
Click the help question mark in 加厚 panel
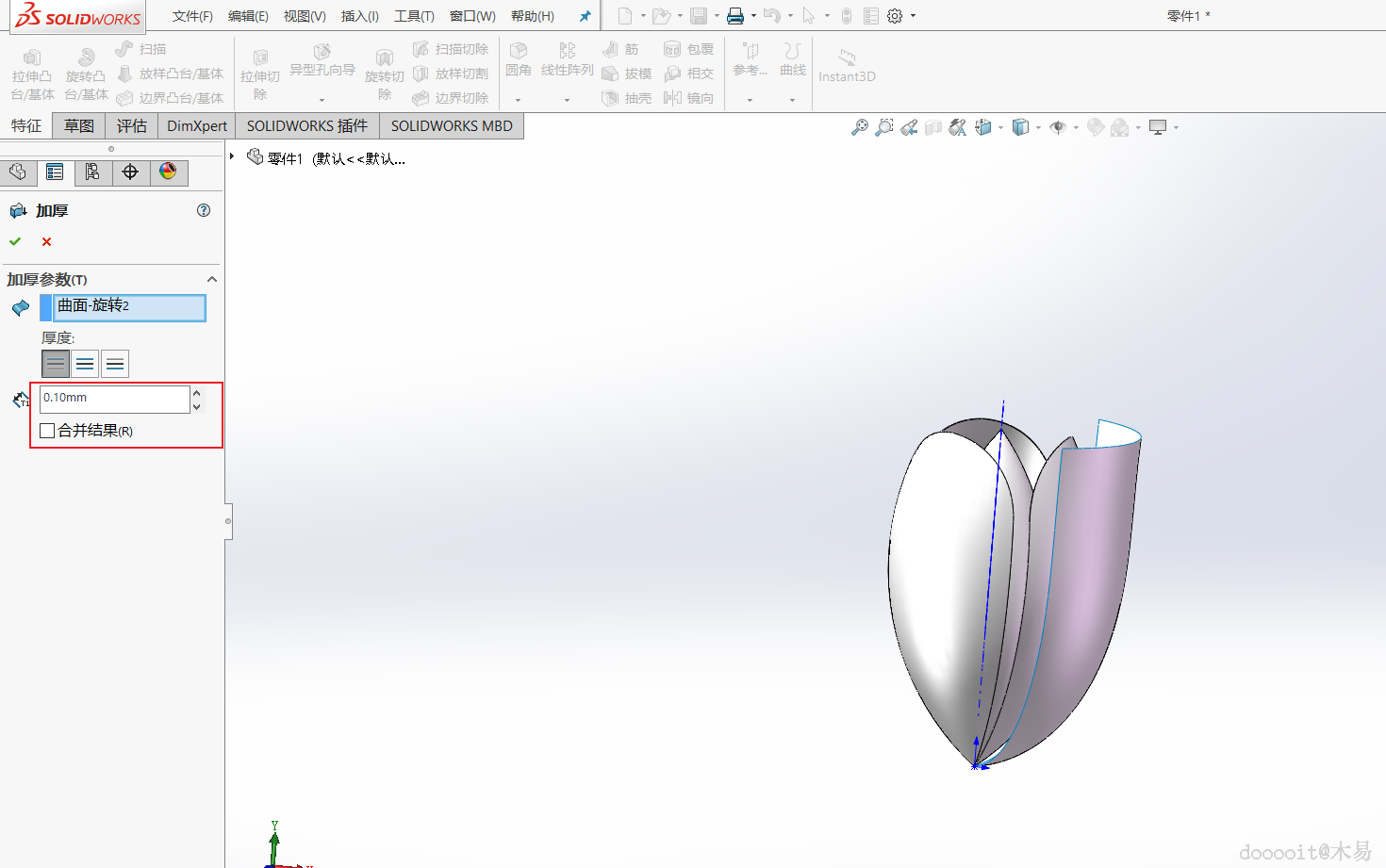click(x=204, y=210)
